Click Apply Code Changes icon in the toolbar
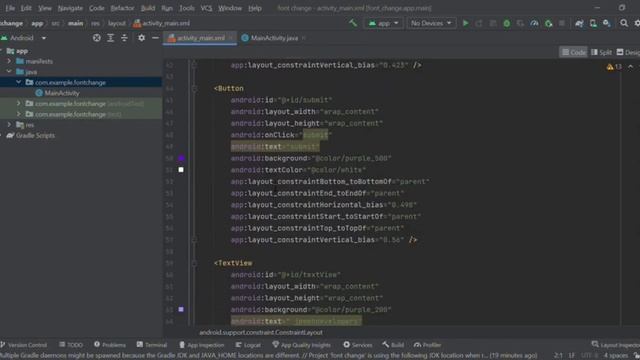This screenshot has width=640, height=360. point(493,23)
